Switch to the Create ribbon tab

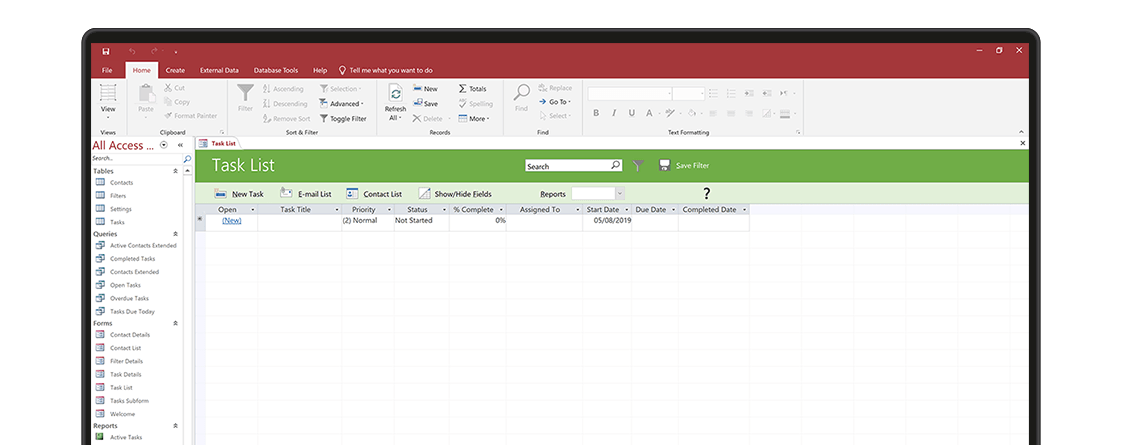click(x=175, y=70)
